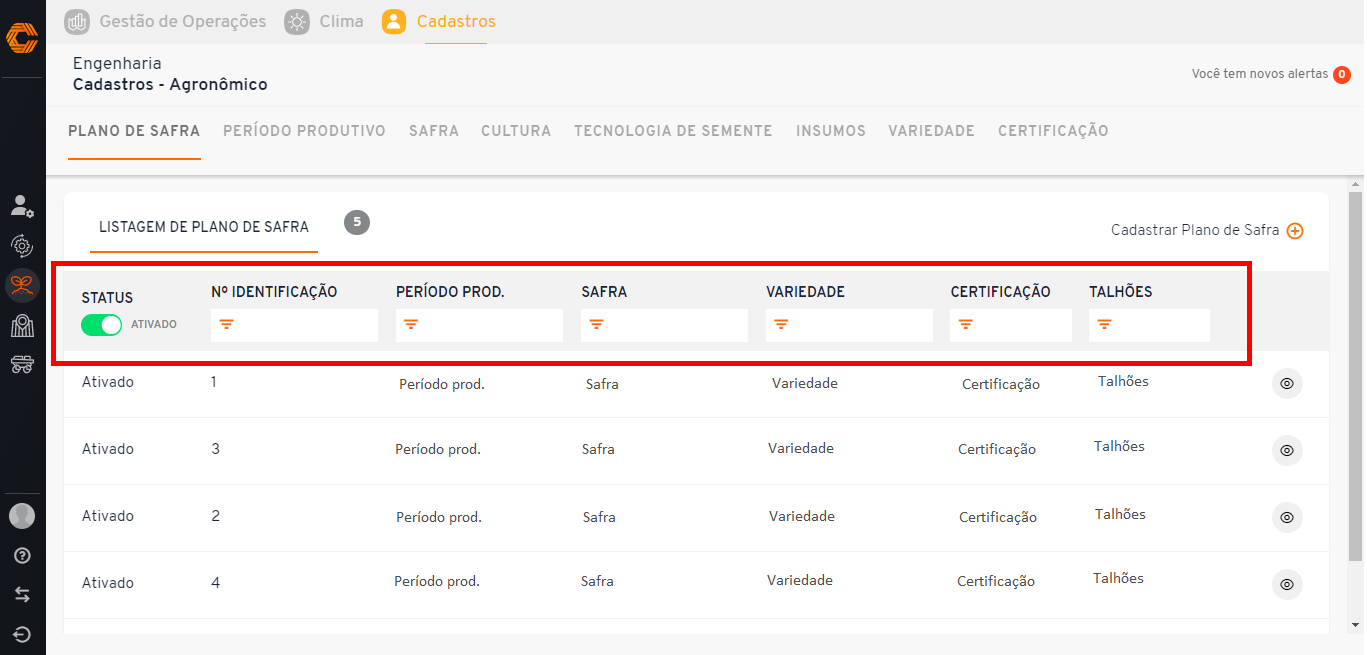Click the Cadastrar Plano de Safra link
1367x655 pixels.
coord(1195,230)
